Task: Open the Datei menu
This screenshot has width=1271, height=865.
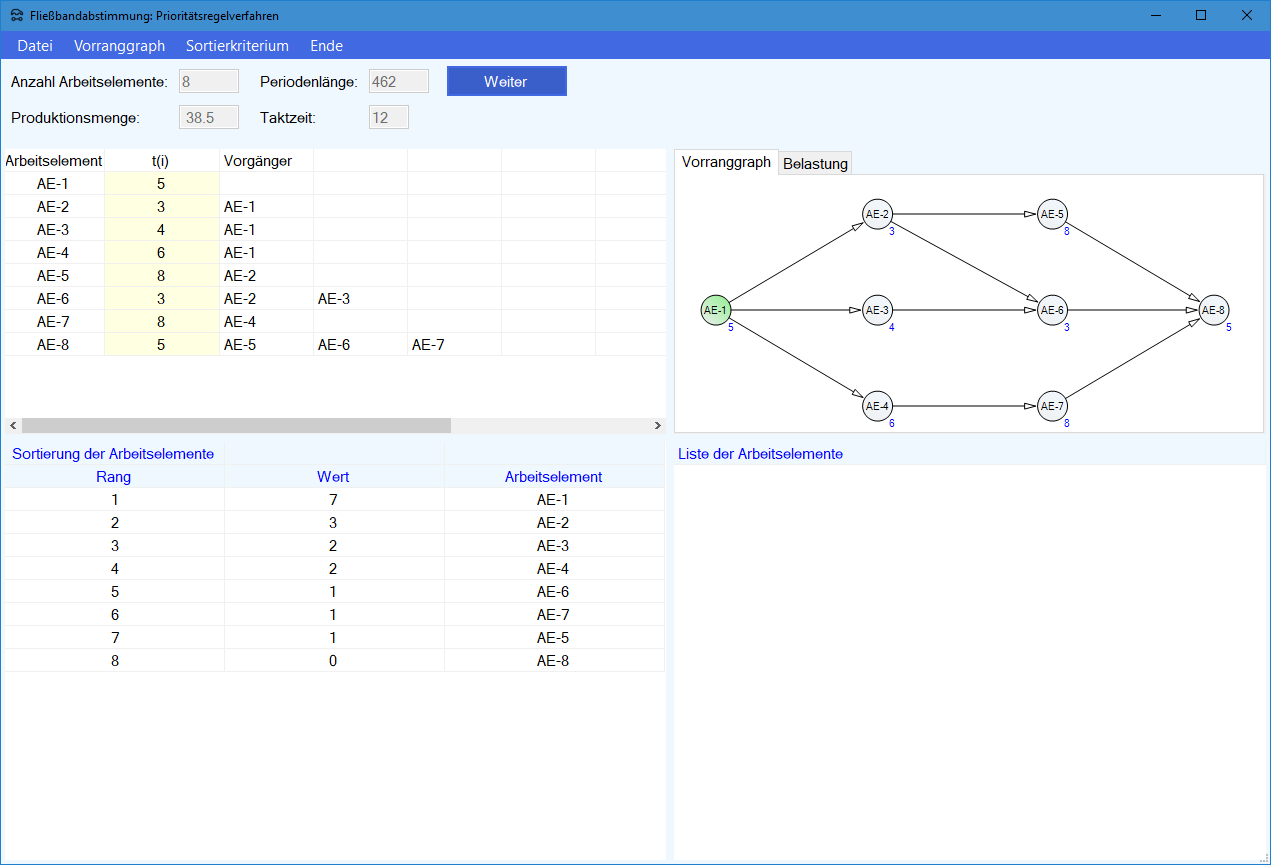Action: pos(35,46)
